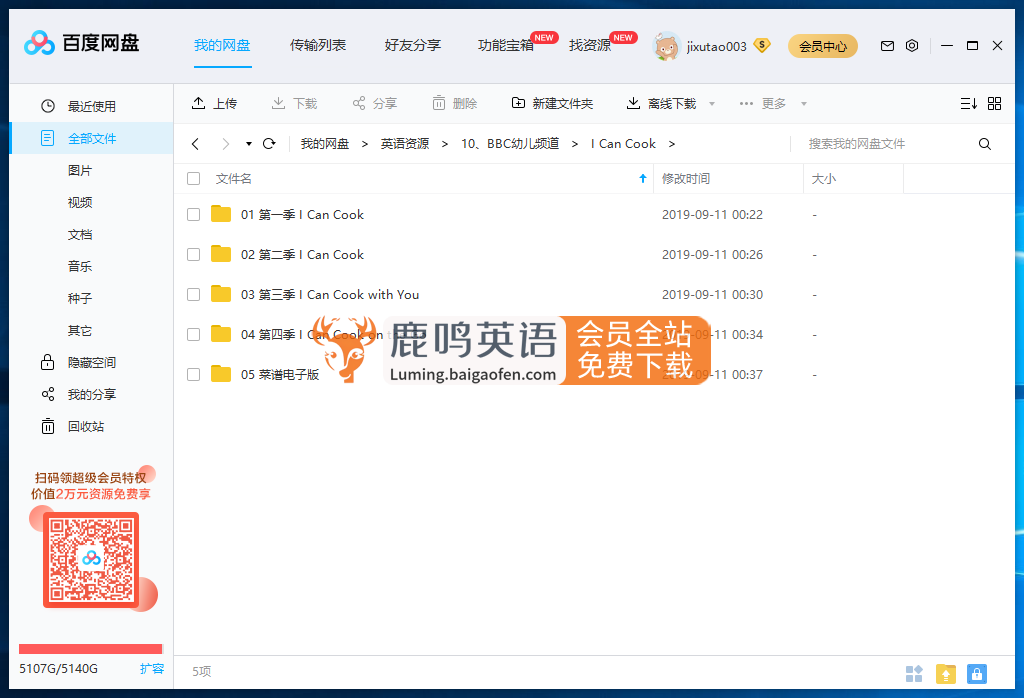Check the box for 01 第一季 I Can Cook
The image size is (1024, 698).
[x=193, y=214]
